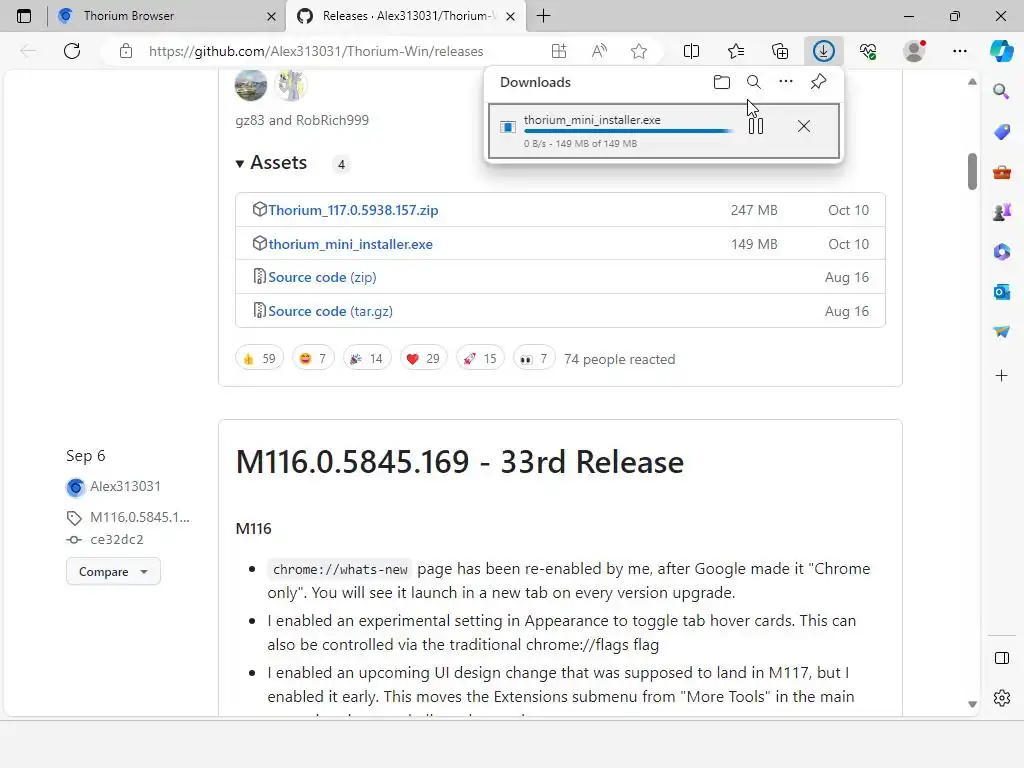The image size is (1024, 768).
Task: Open the Favorites list
Action: 736,51
